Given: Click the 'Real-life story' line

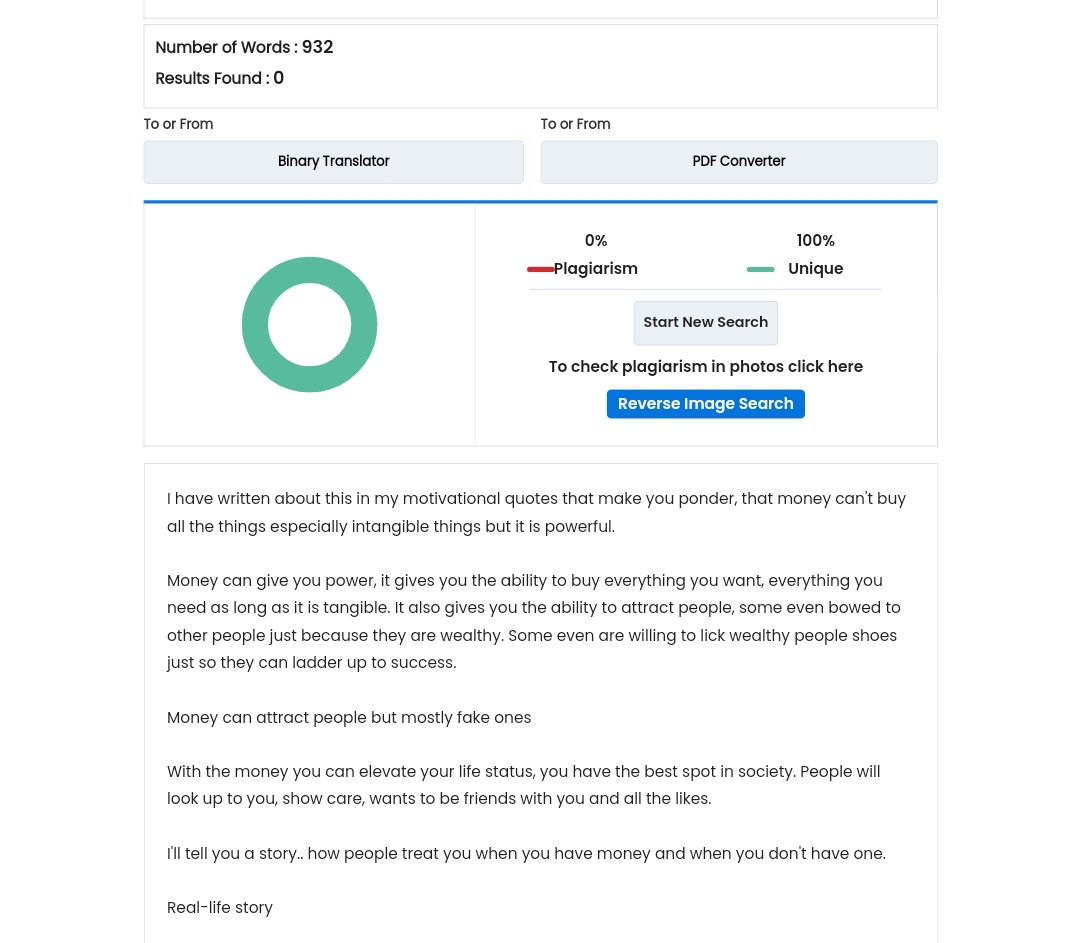Looking at the screenshot, I should [220, 907].
